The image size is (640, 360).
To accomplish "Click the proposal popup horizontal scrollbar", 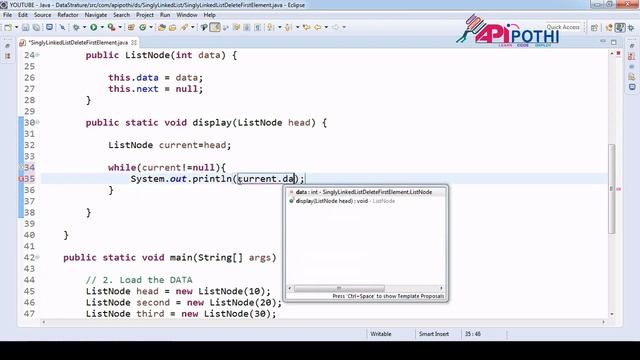I will 339,288.
